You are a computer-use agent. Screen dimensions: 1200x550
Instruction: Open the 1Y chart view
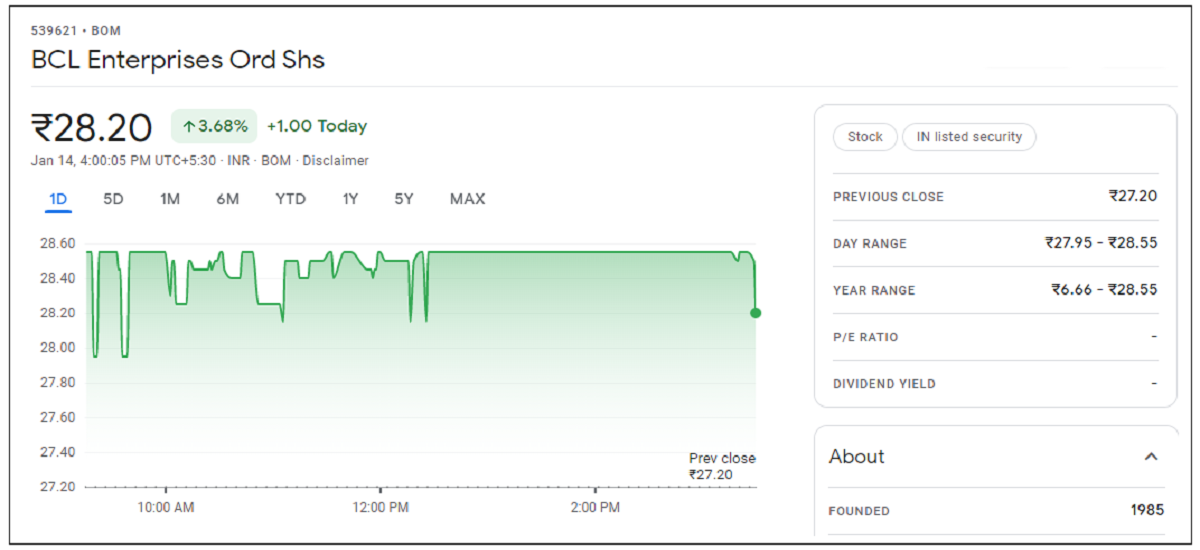(x=350, y=199)
